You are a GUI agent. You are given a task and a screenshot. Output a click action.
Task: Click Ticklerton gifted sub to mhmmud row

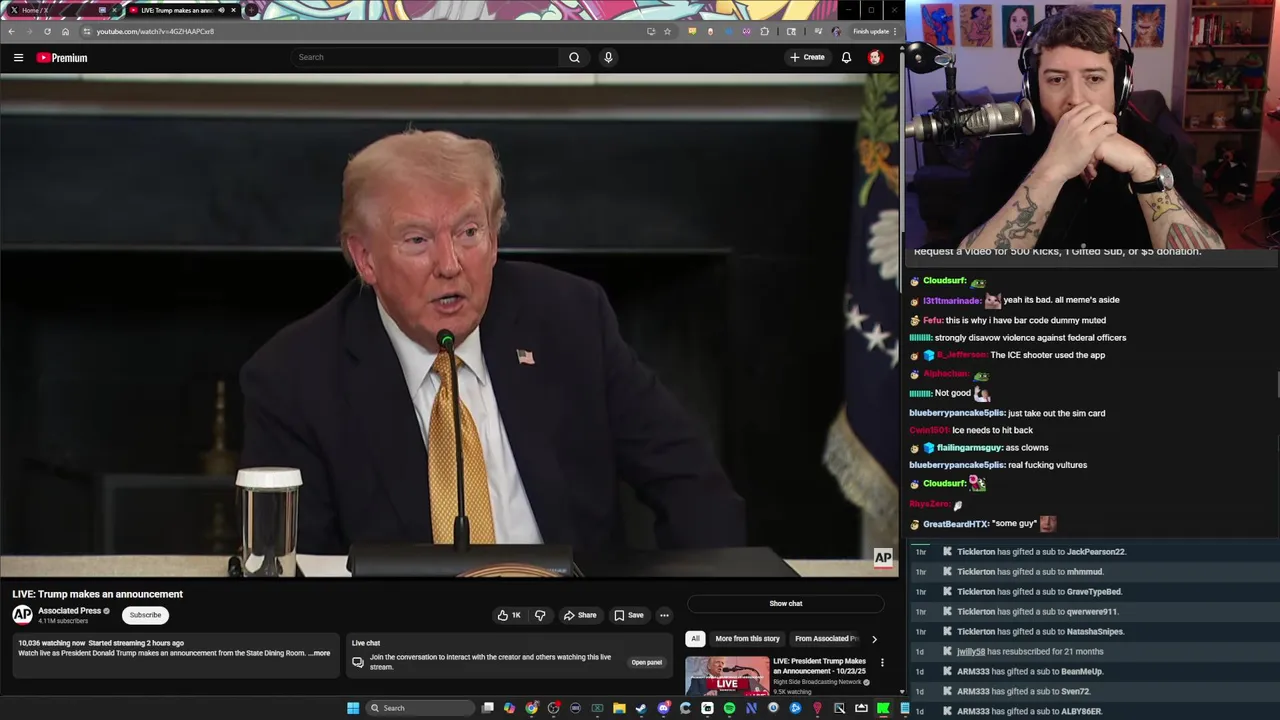(x=1094, y=571)
